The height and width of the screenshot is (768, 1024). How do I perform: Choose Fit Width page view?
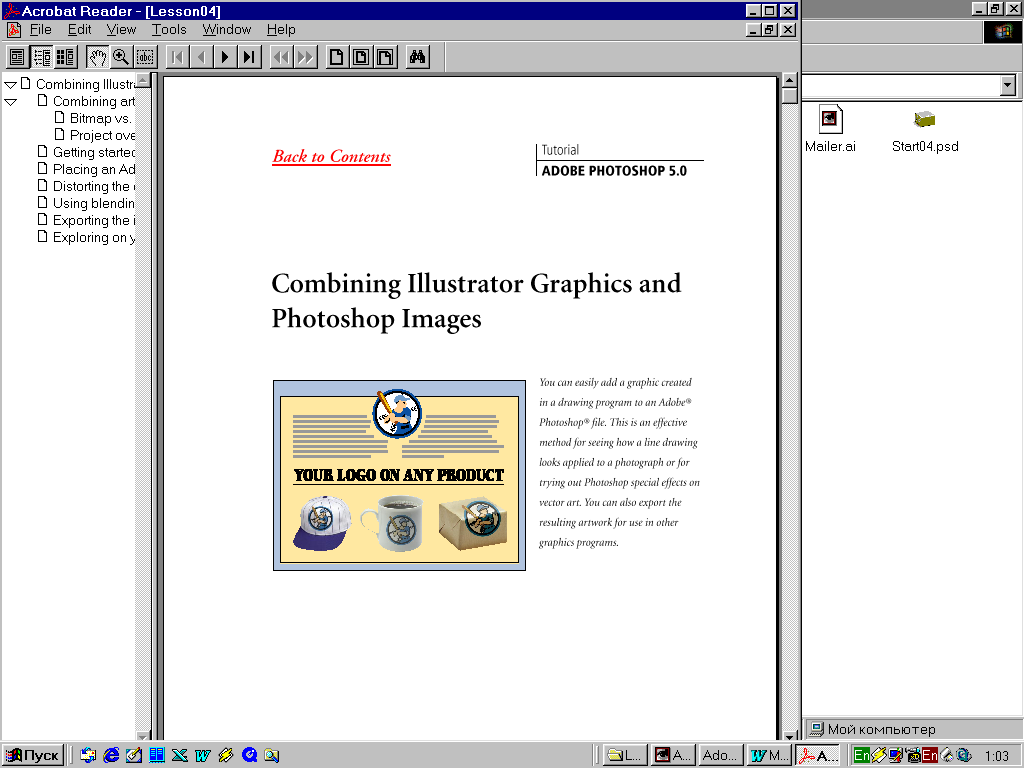[x=385, y=57]
